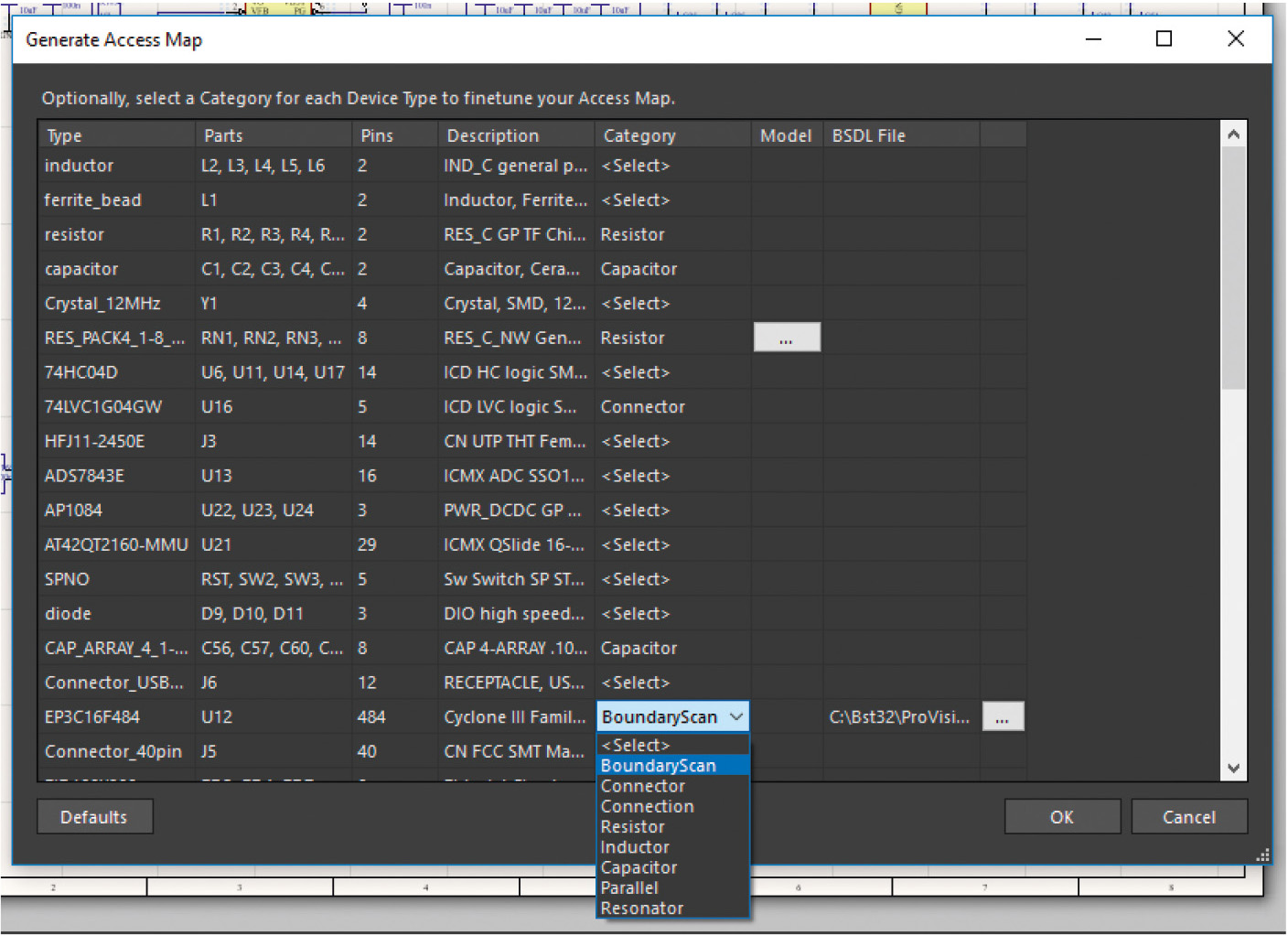Viewport: 1288px width, 936px height.
Task: Open Category selector for the inductor row
Action: point(636,167)
